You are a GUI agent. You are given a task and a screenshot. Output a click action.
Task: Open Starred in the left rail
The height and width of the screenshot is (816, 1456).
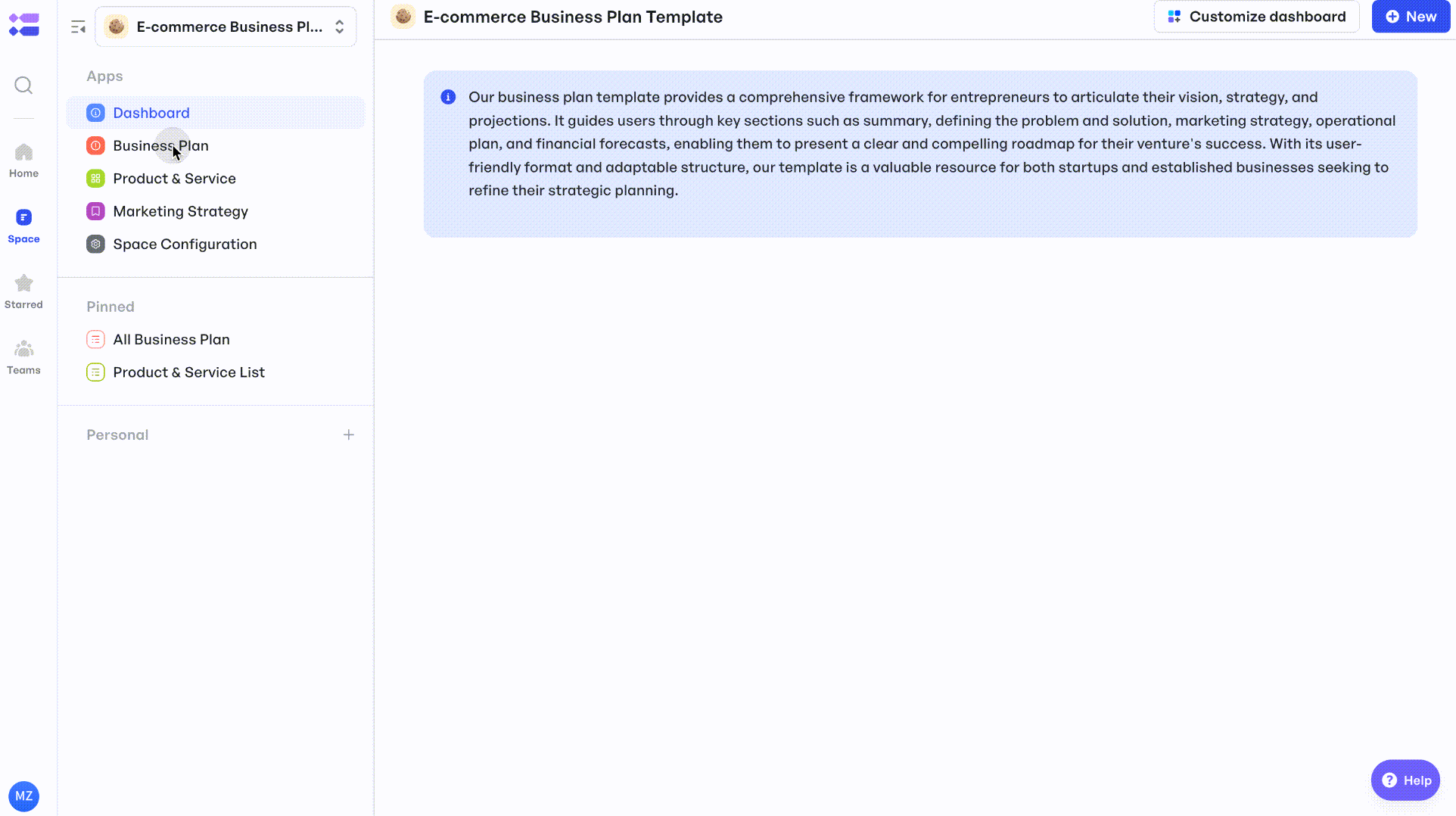[x=23, y=292]
